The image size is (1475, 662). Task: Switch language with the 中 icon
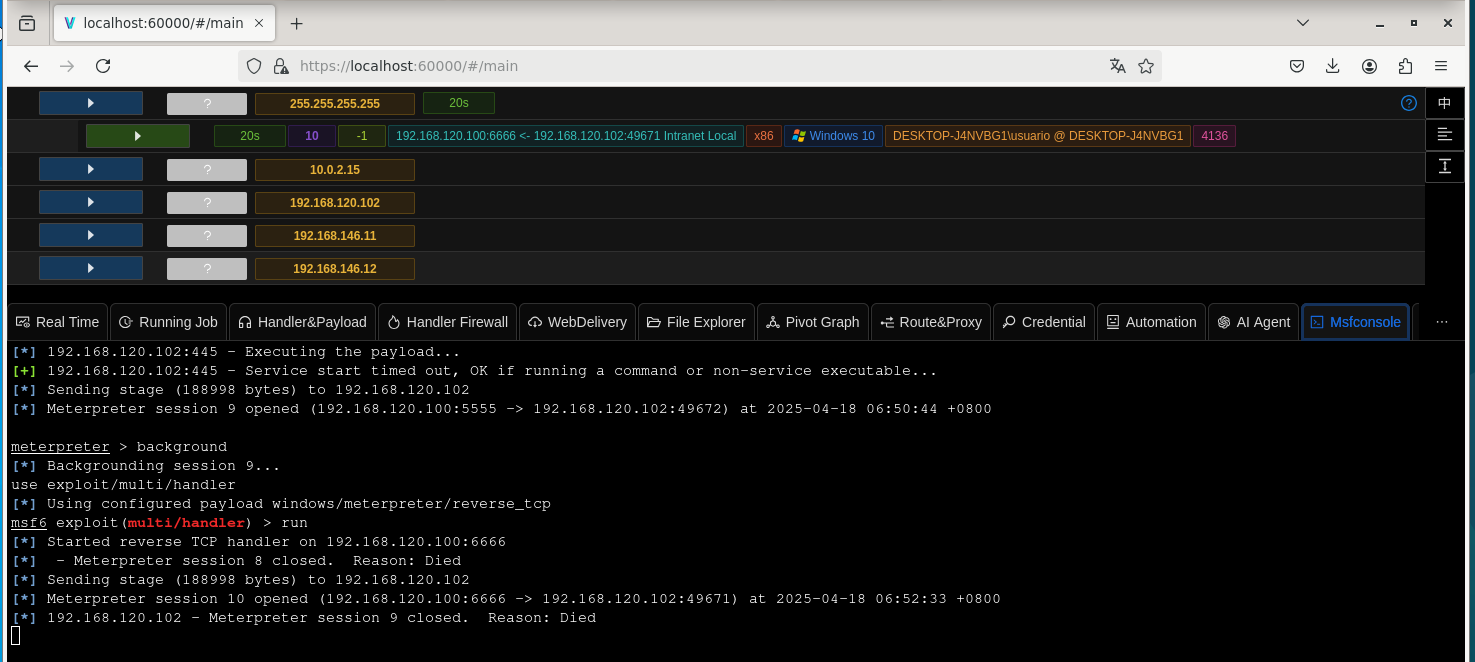tap(1444, 103)
